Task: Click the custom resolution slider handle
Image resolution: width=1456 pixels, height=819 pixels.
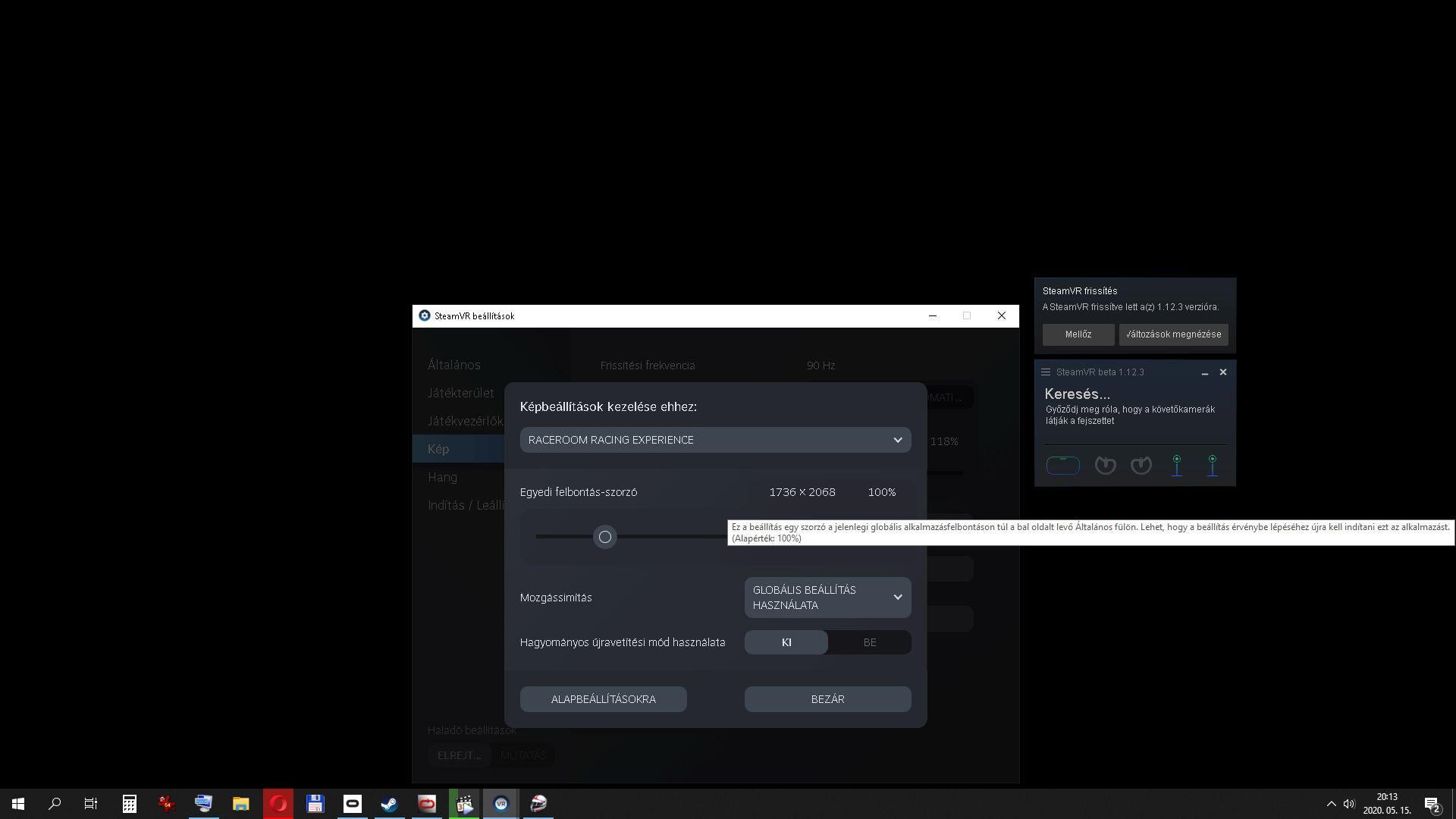Action: 604,537
